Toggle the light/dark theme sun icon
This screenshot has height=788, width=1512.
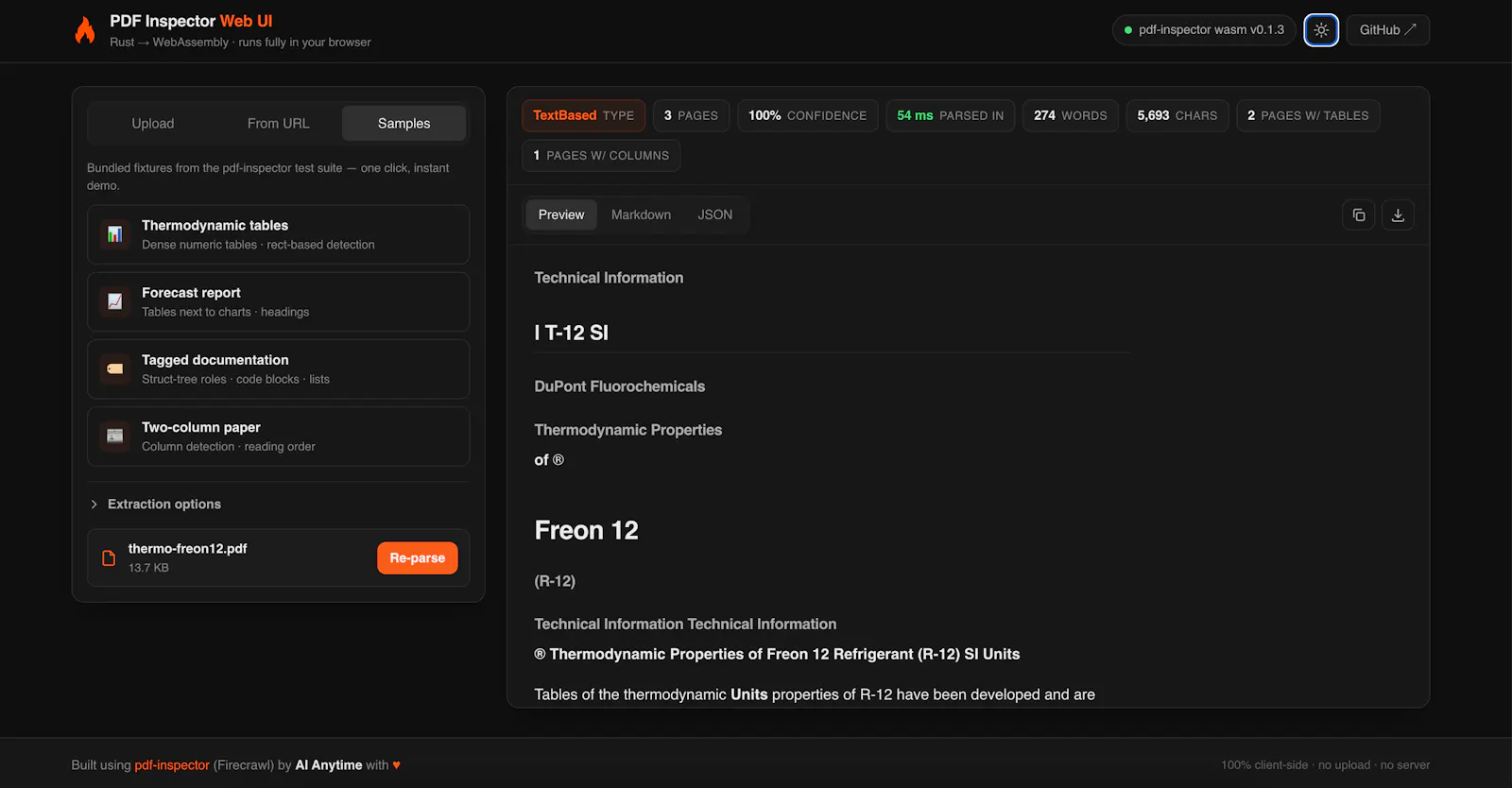[1321, 30]
